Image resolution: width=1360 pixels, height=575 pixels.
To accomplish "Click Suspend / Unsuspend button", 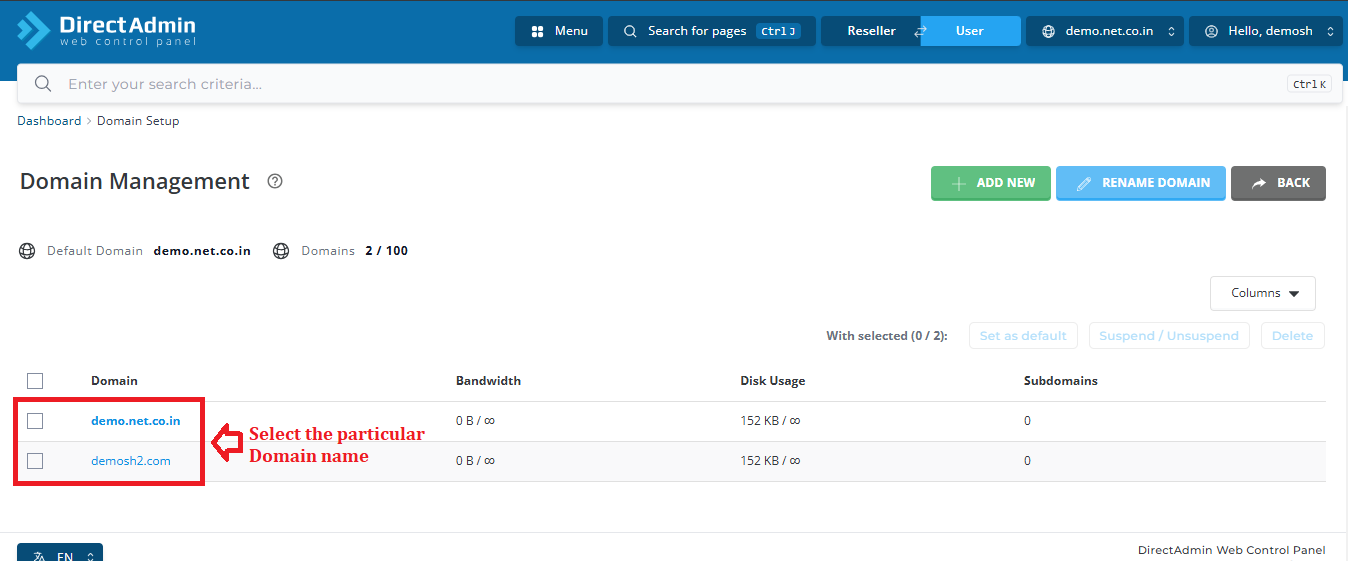I will [x=1169, y=336].
